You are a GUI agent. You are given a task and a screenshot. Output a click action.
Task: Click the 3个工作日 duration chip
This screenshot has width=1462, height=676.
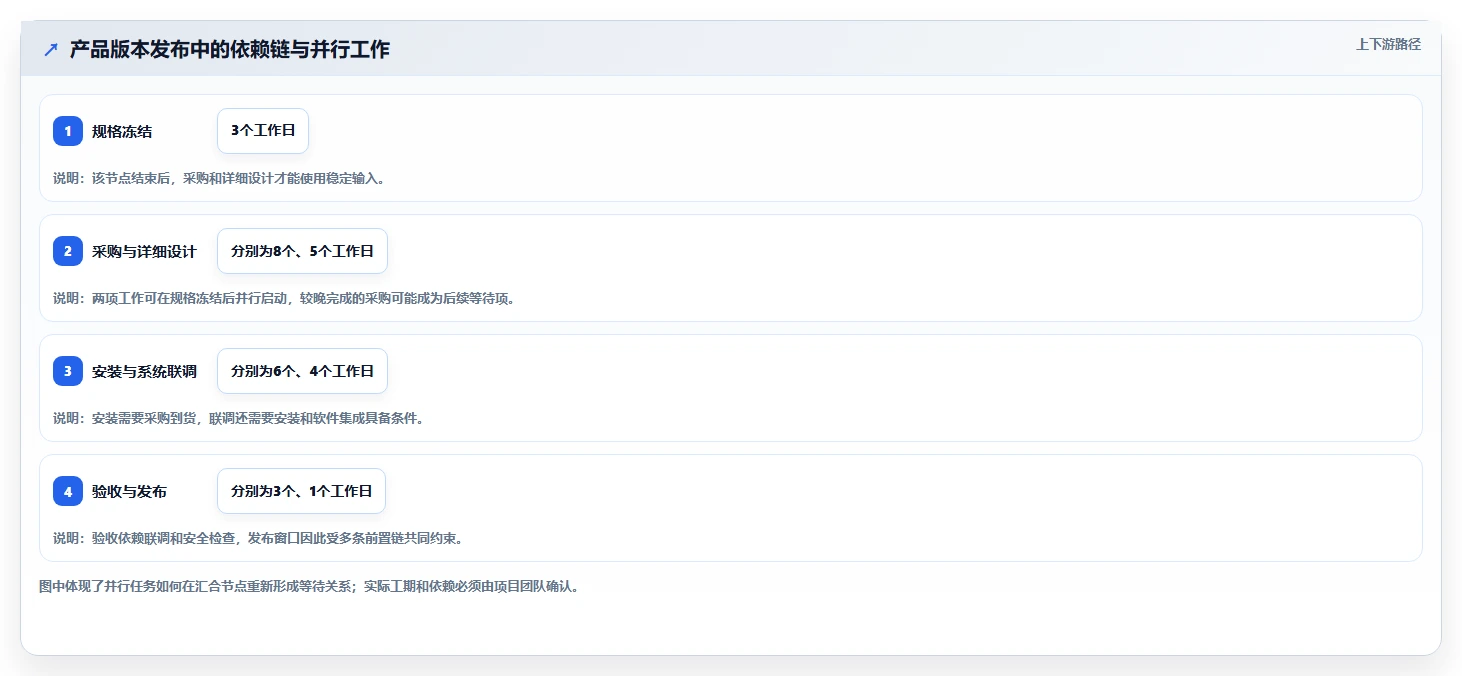(x=263, y=131)
